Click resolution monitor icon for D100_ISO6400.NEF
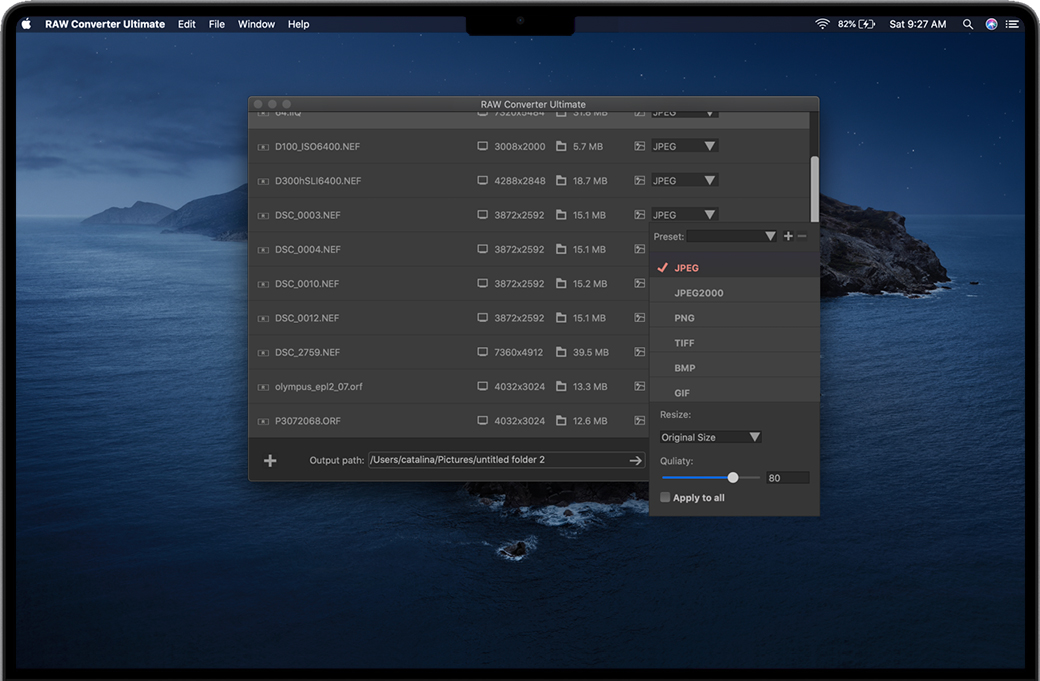 pos(483,147)
